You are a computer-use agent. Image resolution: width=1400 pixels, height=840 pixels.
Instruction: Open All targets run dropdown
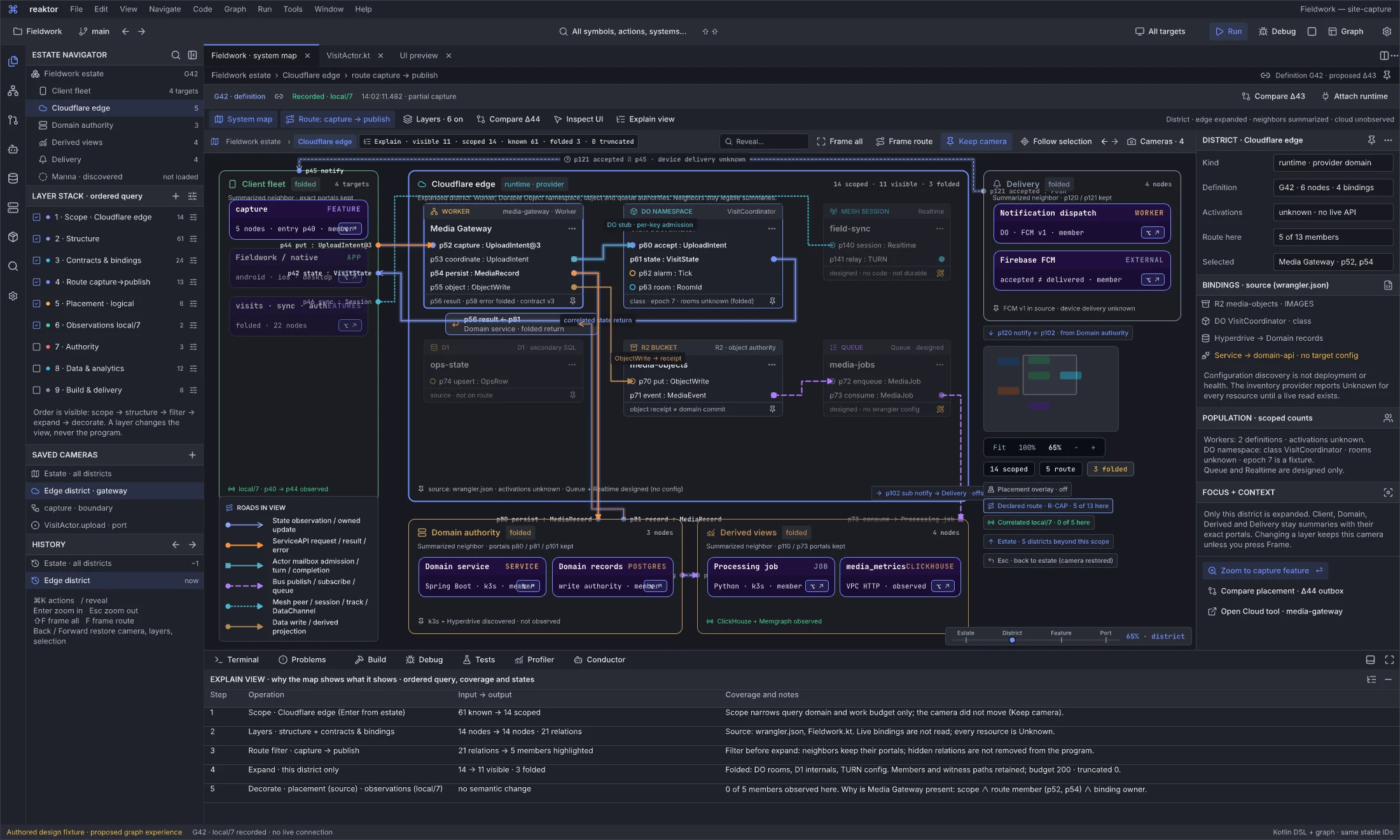1160,31
